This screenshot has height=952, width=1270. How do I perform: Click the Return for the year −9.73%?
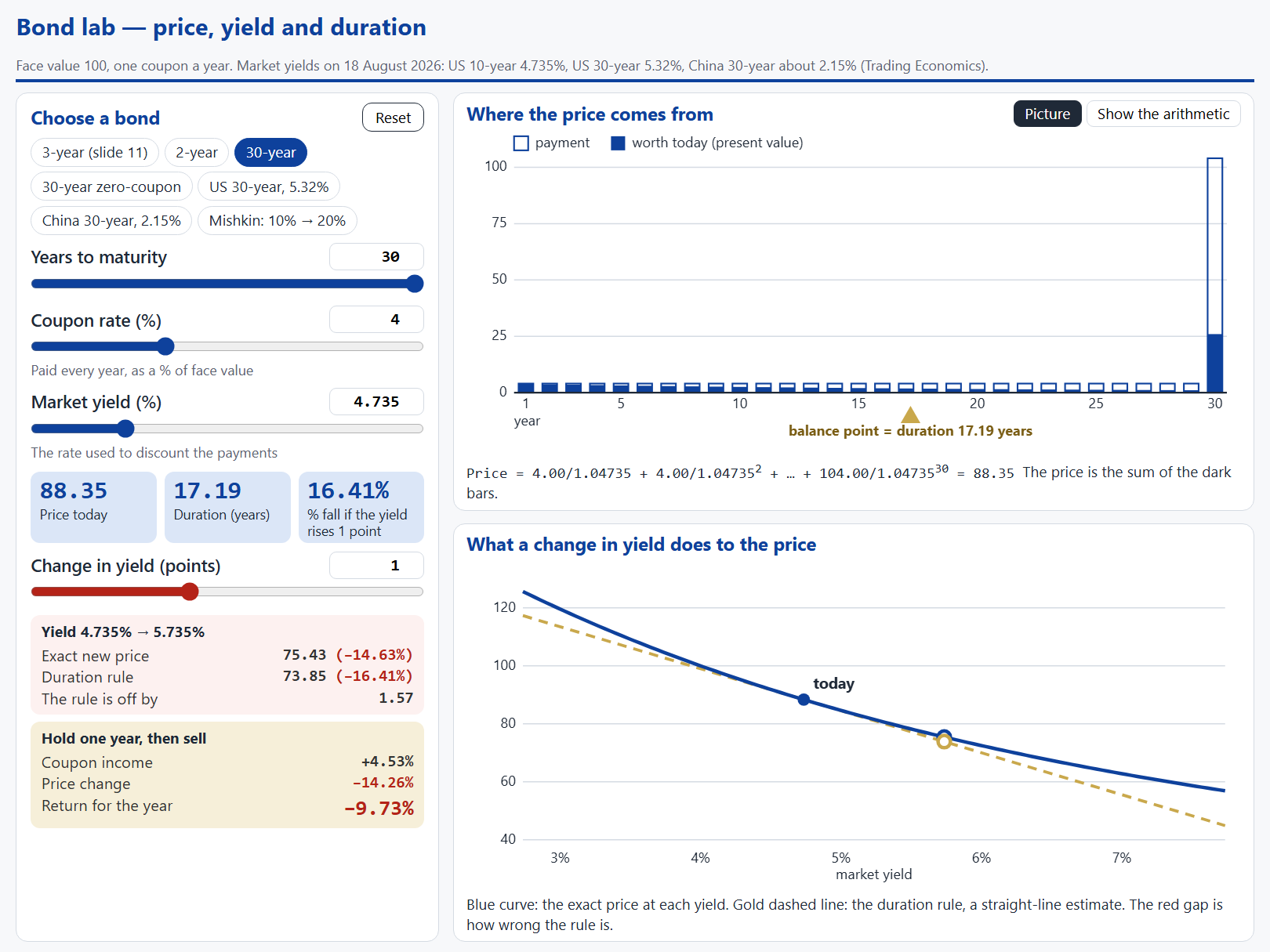pyautogui.click(x=379, y=809)
